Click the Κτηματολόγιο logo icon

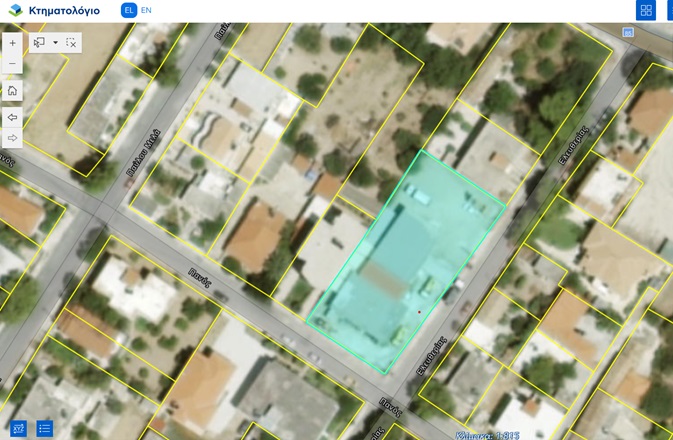point(15,11)
